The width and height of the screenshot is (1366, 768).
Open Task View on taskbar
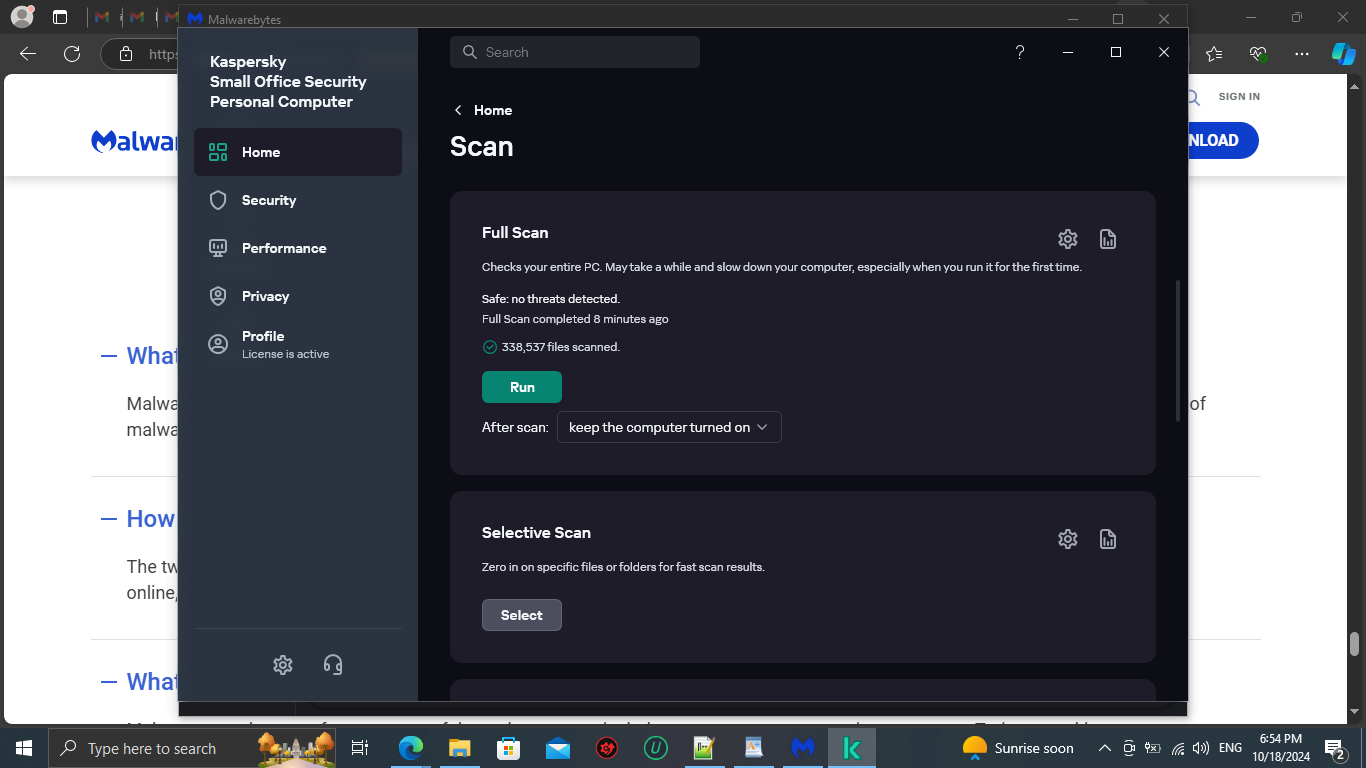[x=360, y=748]
